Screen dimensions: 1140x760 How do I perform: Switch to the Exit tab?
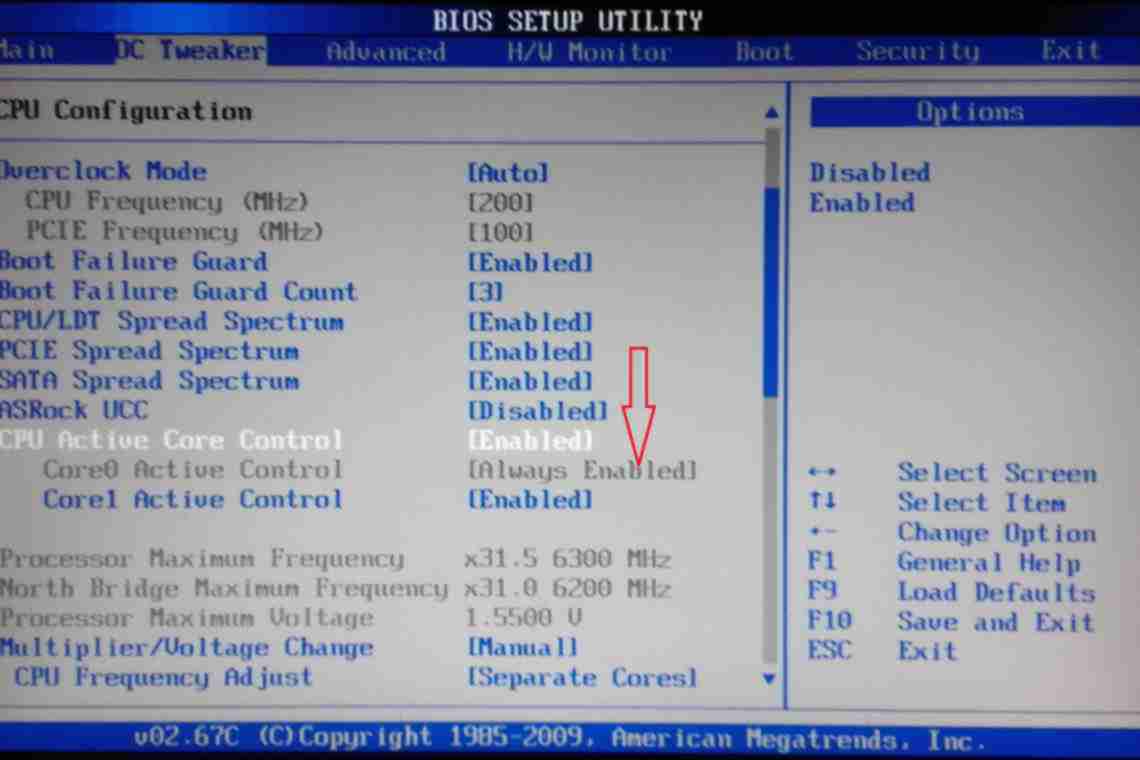(1070, 50)
